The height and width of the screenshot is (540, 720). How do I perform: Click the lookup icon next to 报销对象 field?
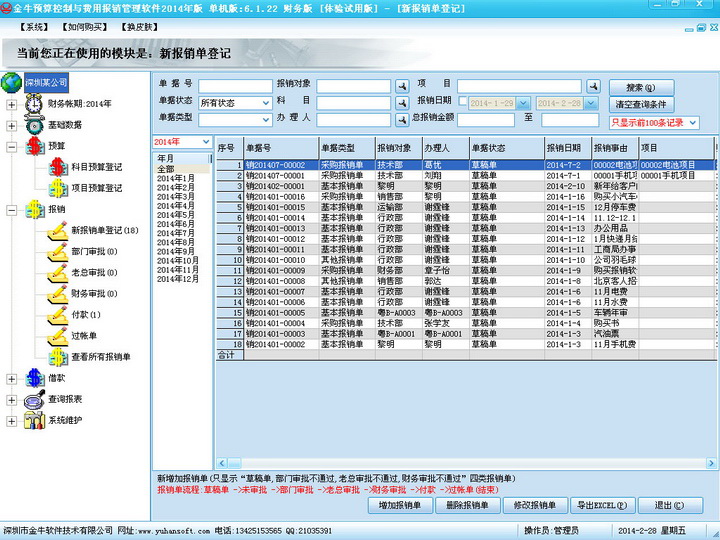pyautogui.click(x=401, y=86)
